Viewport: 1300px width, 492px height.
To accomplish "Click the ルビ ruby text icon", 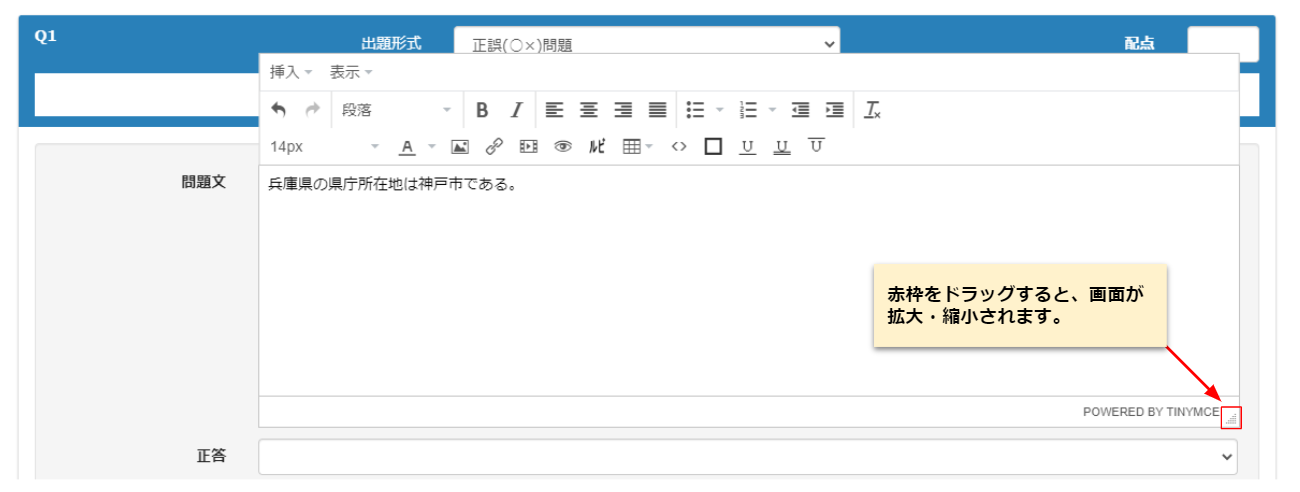I will click(597, 147).
